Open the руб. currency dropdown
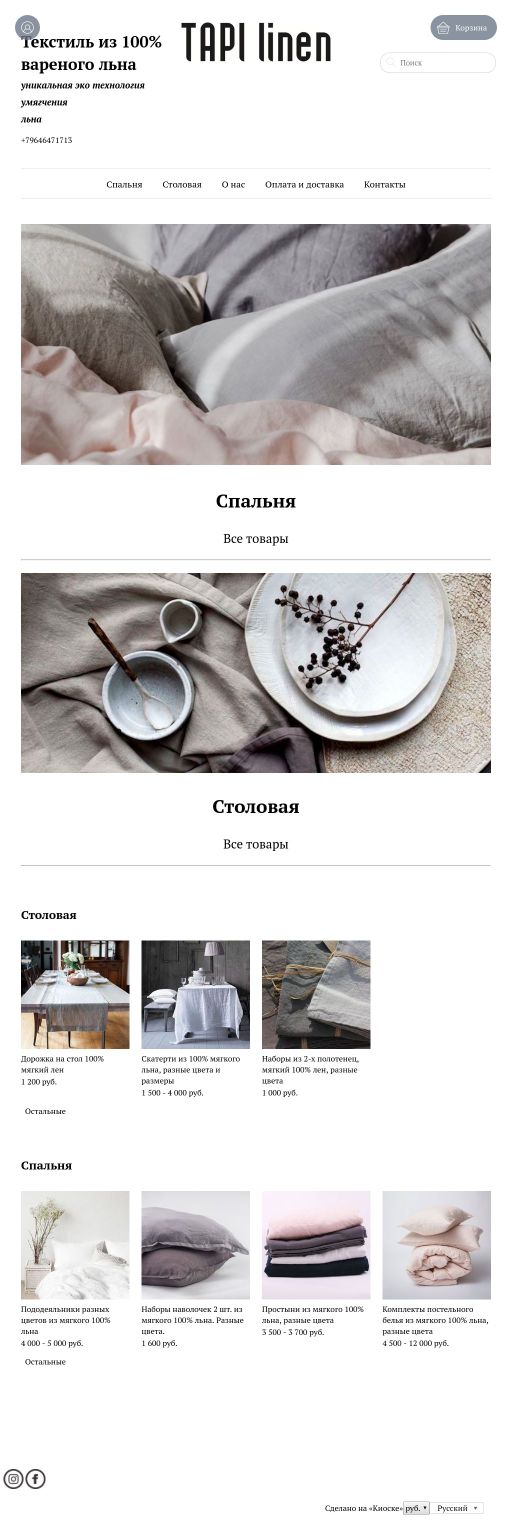Viewport: 512px width, 1532px height. (x=416, y=1508)
